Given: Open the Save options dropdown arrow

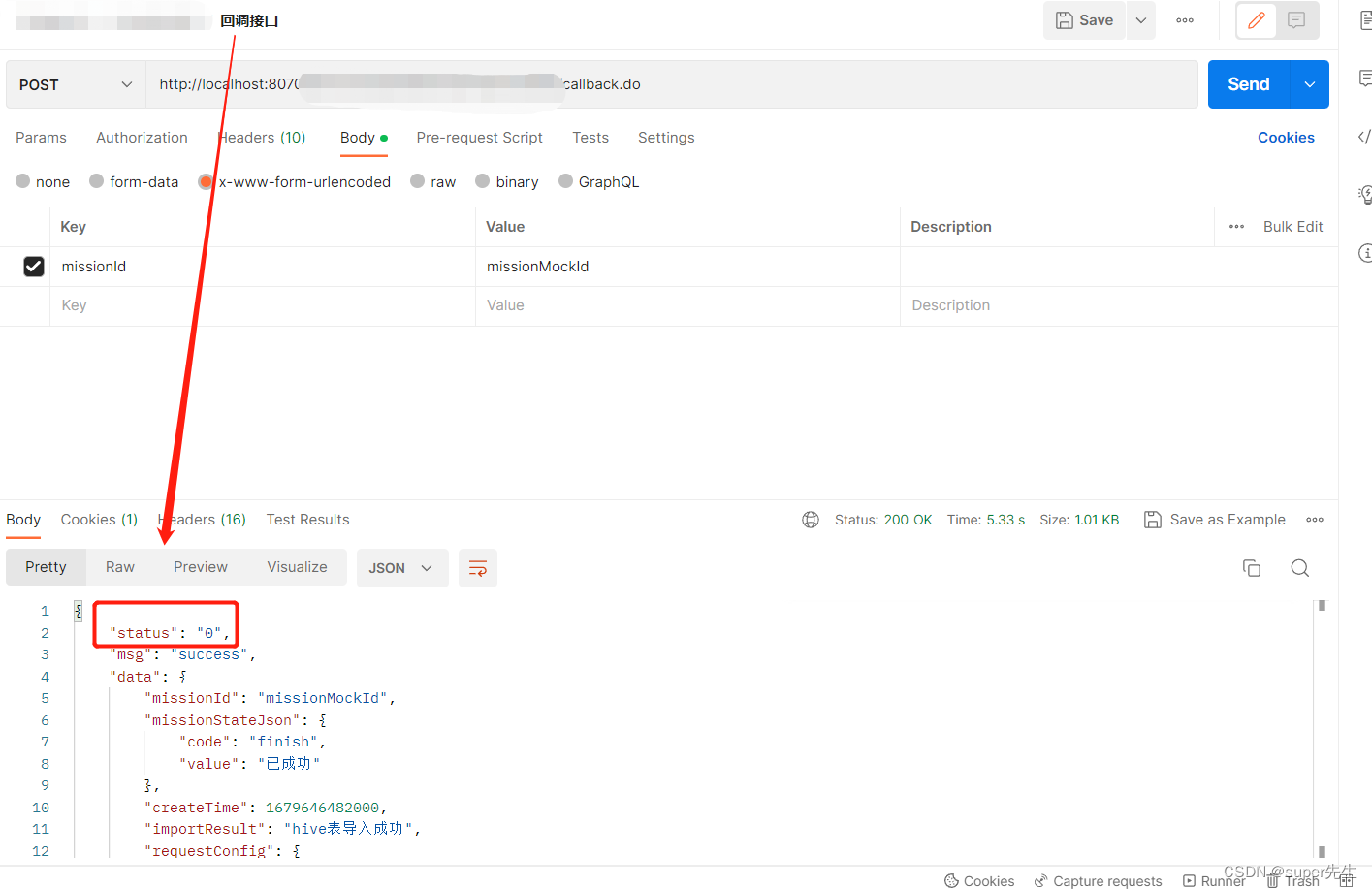Looking at the screenshot, I should pyautogui.click(x=1141, y=20).
